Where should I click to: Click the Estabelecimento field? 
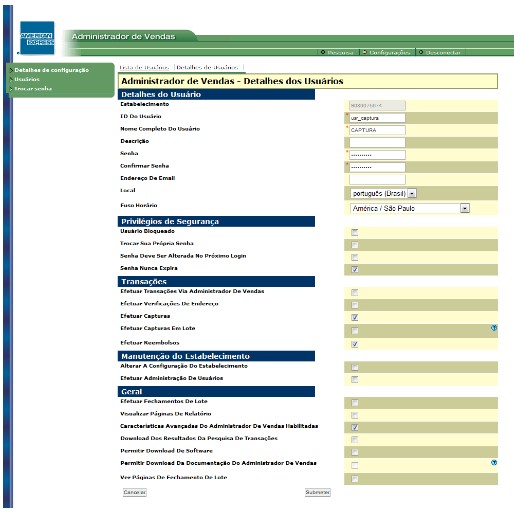(x=377, y=106)
